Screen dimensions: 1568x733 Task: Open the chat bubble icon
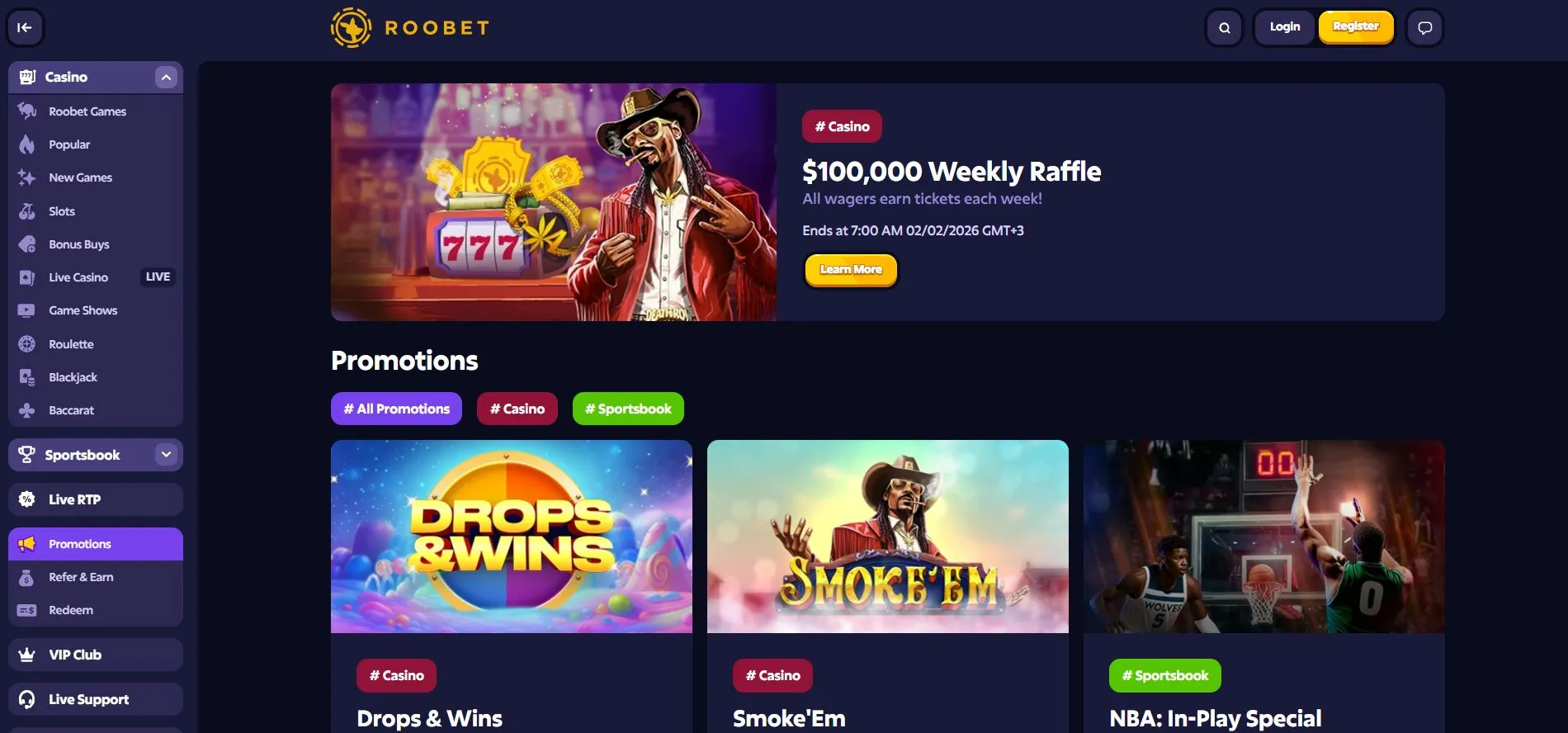(1425, 27)
